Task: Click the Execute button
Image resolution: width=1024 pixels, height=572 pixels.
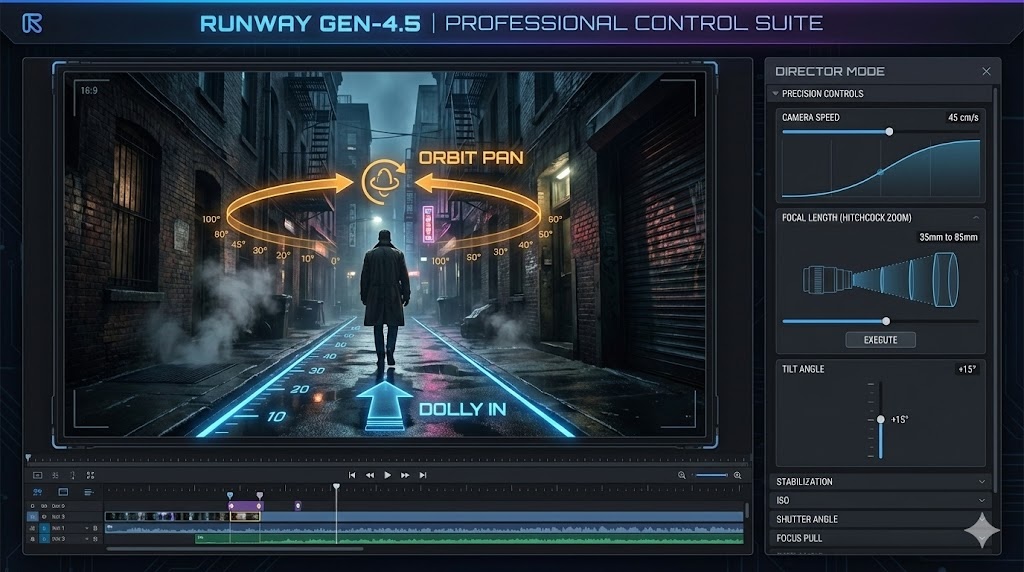Action: point(880,340)
